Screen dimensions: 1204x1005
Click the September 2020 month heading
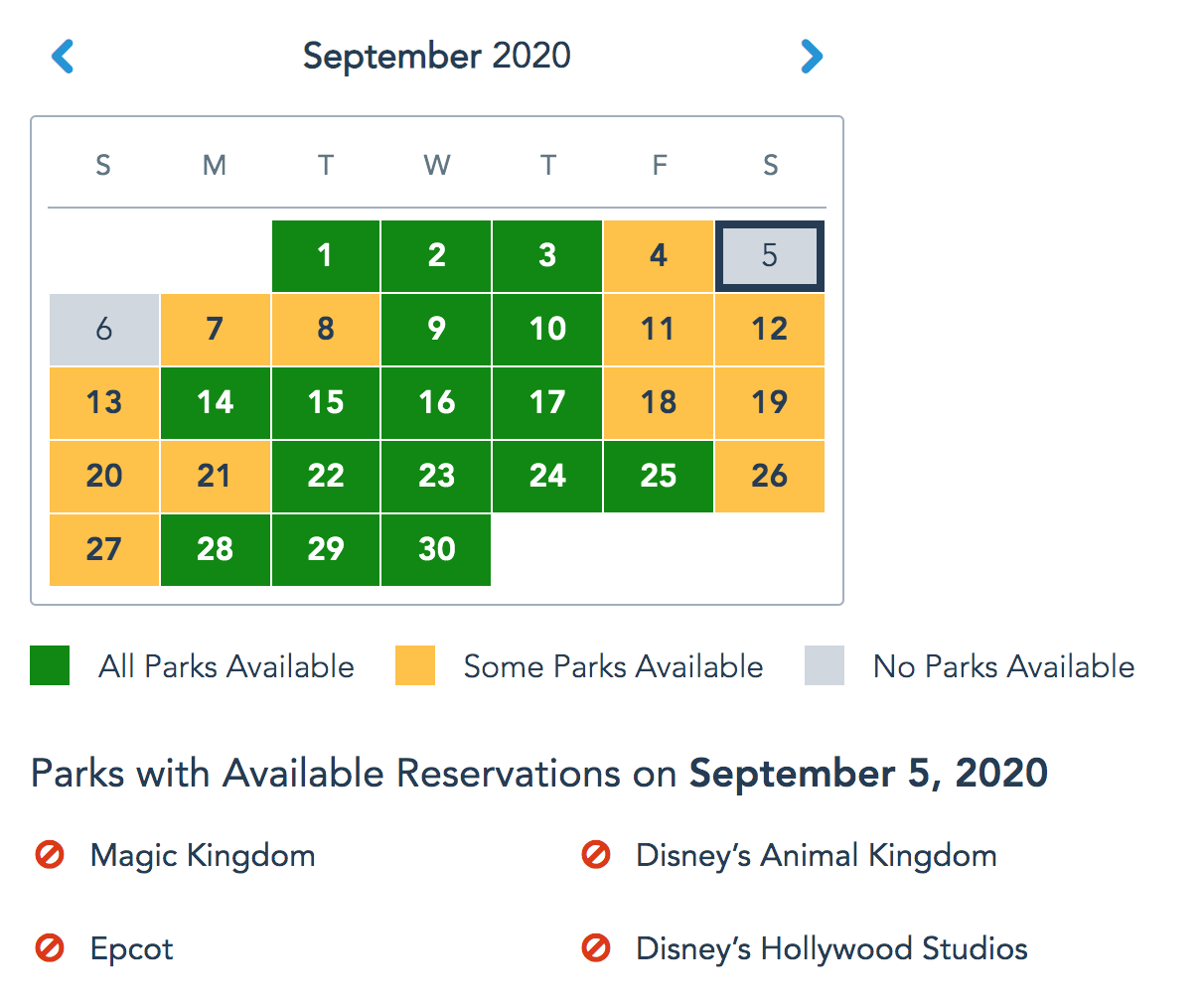[x=436, y=56]
